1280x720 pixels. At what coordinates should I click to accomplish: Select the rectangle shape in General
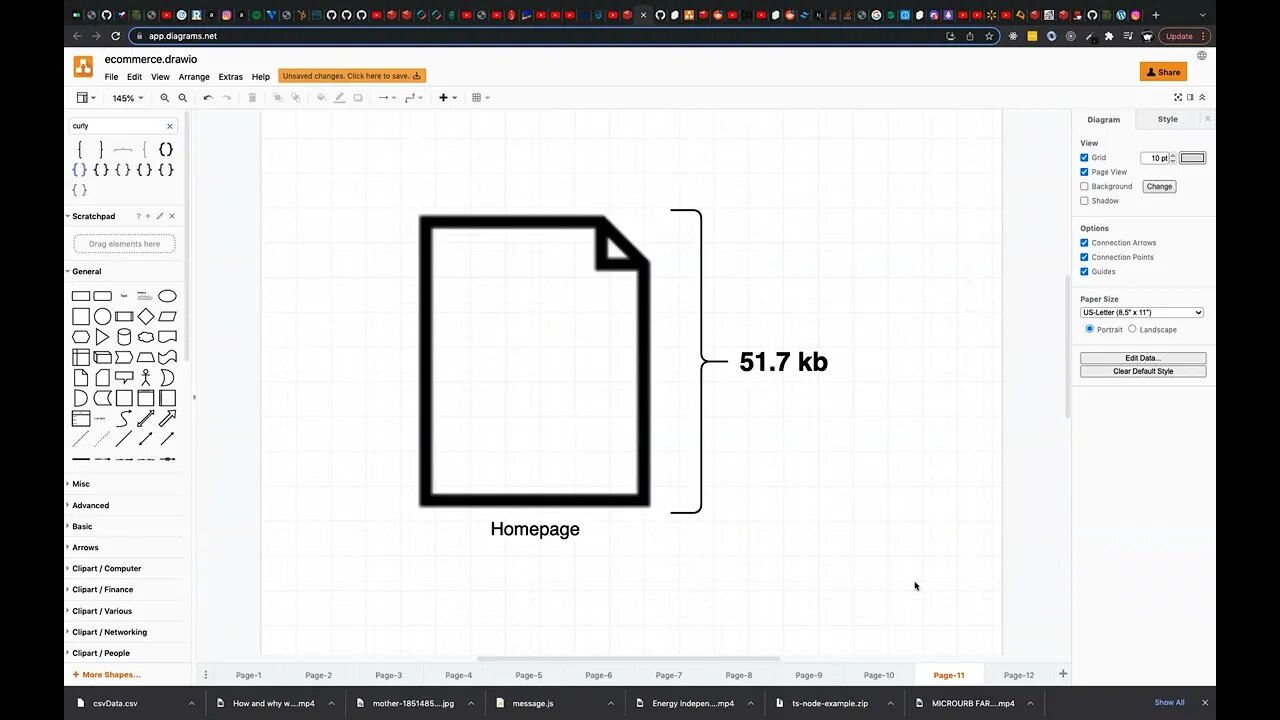click(81, 296)
